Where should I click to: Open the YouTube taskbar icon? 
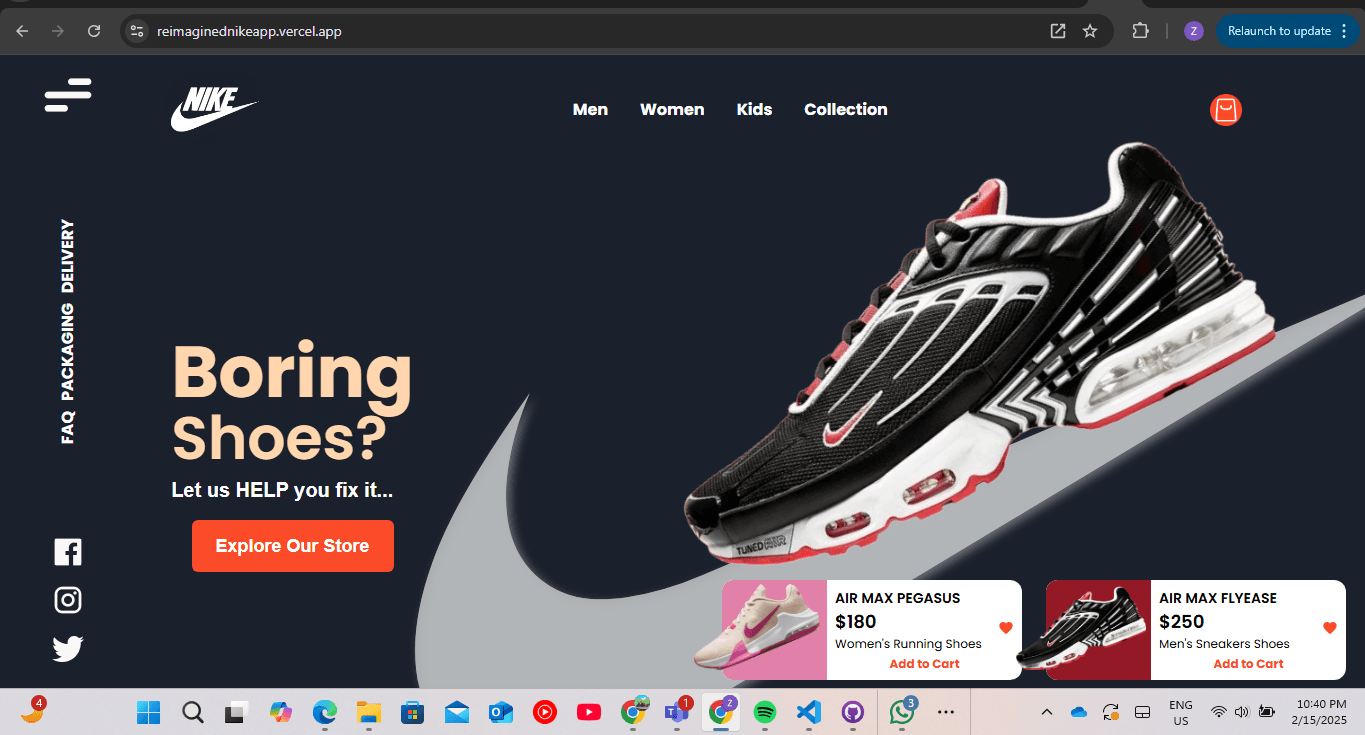[589, 712]
